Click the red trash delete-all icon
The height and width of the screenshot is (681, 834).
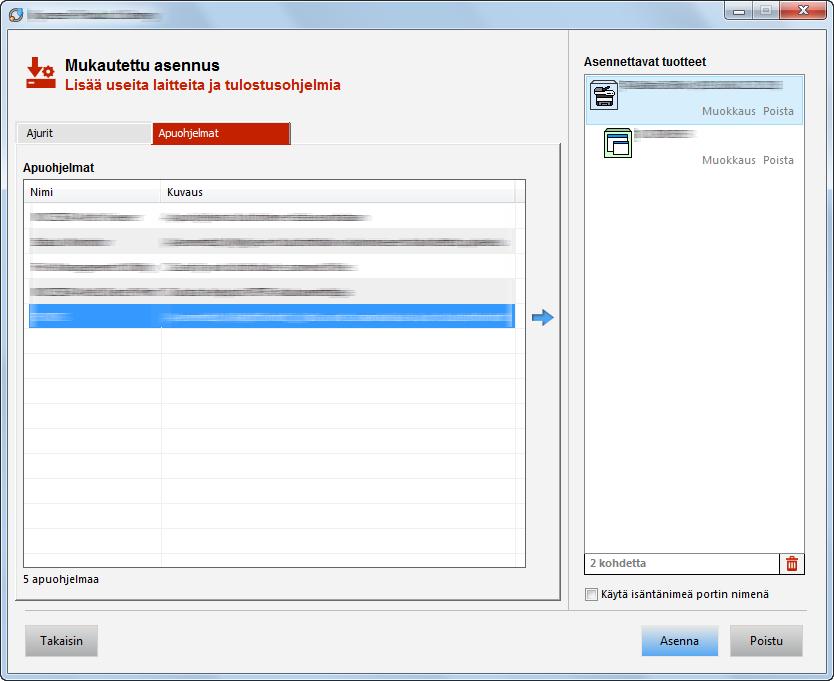point(791,563)
